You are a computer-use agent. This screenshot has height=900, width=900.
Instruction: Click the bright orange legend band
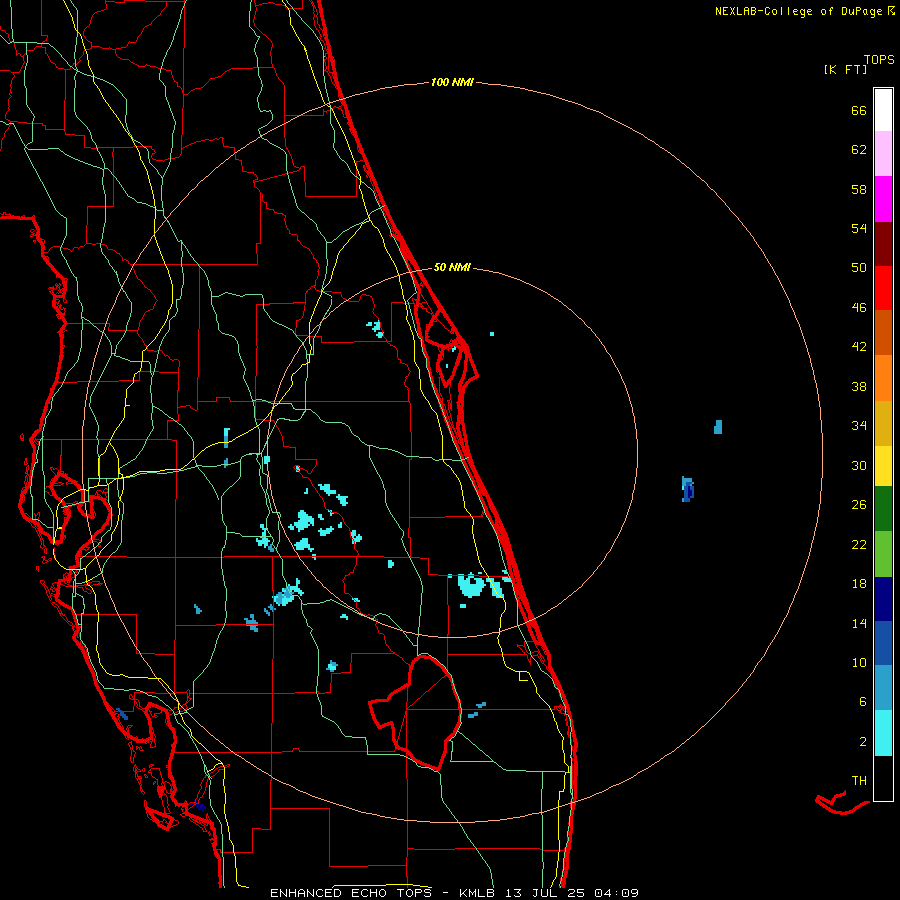click(883, 378)
